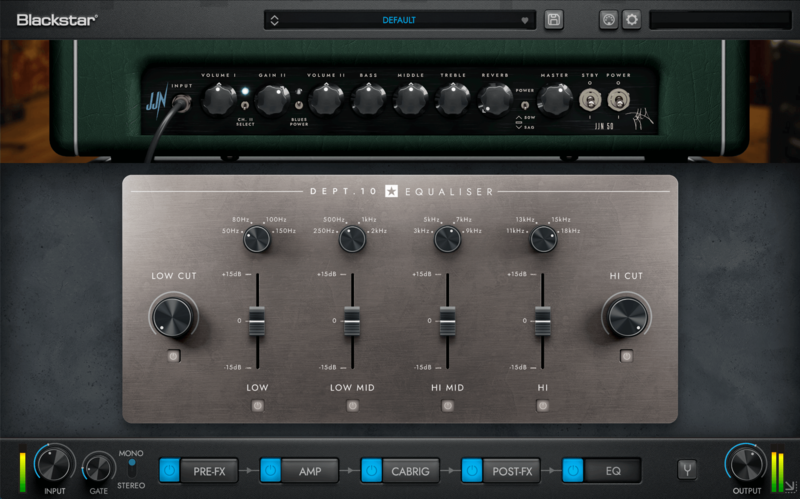Click the LOW MID frequency selector knob
Image resolution: width=800 pixels, height=499 pixels.
pos(352,239)
